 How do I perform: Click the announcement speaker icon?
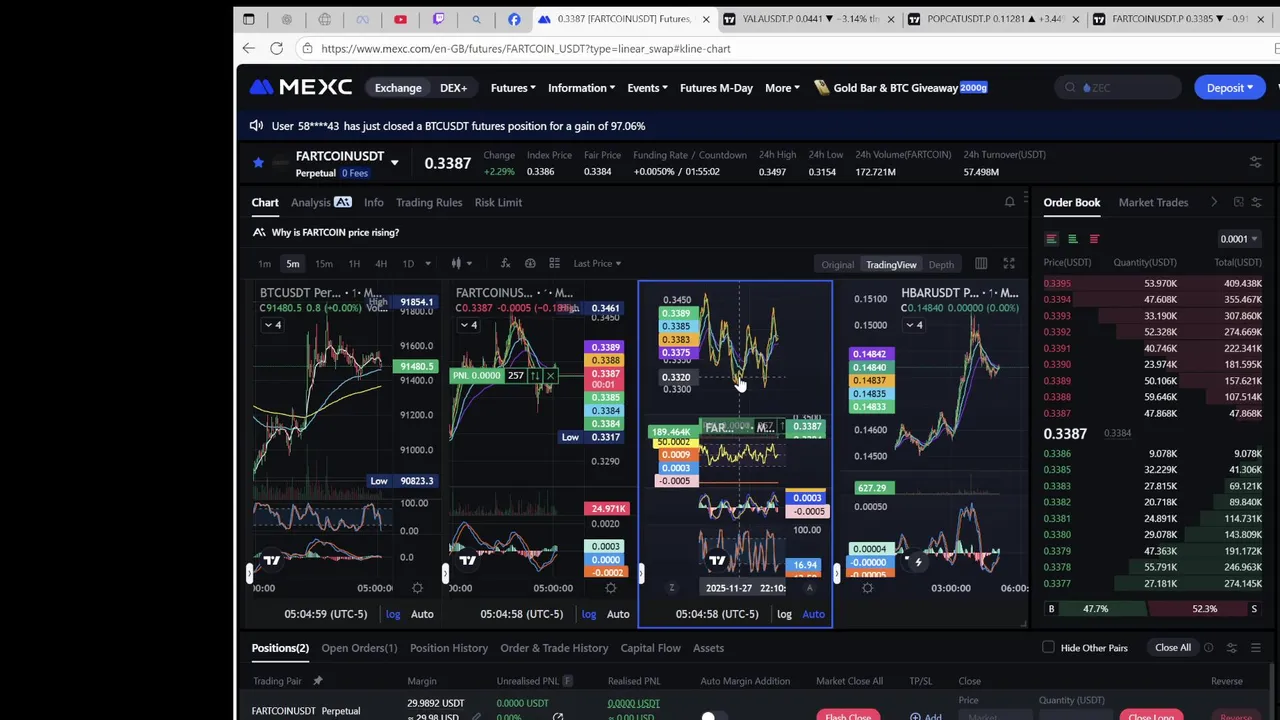(x=256, y=126)
